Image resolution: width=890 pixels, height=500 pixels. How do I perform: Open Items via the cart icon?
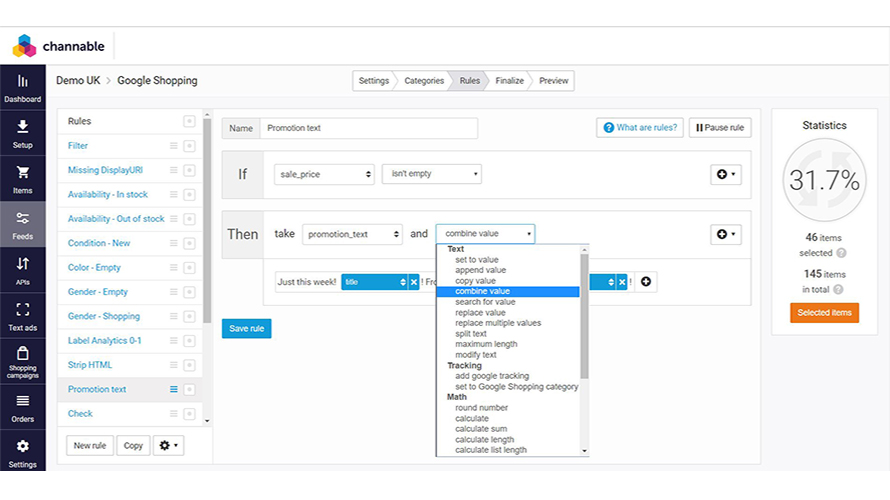pos(22,179)
